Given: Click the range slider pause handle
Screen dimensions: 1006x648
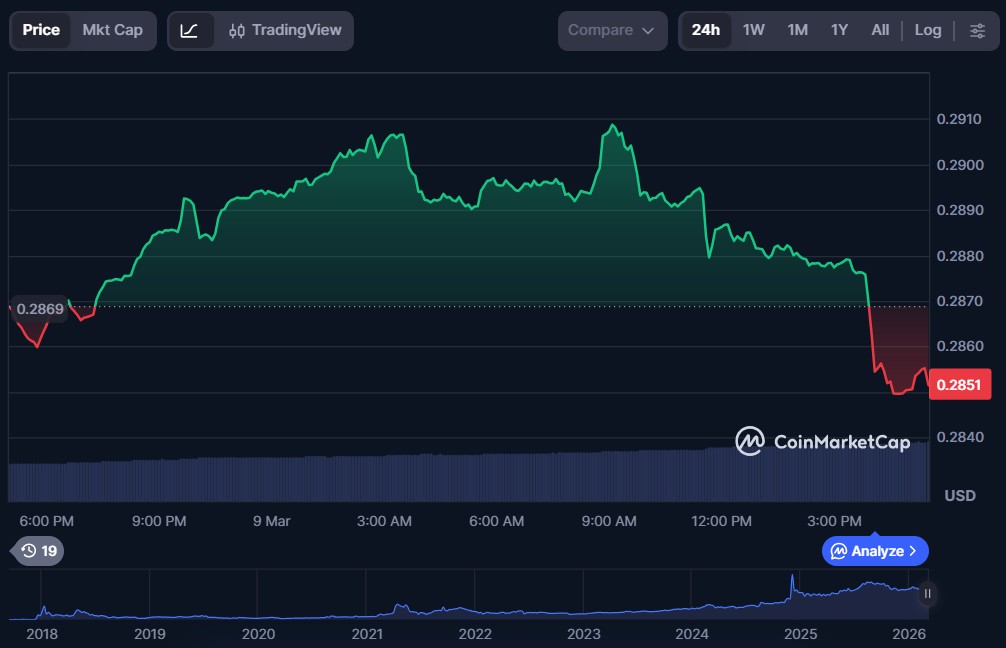Looking at the screenshot, I should click(927, 594).
